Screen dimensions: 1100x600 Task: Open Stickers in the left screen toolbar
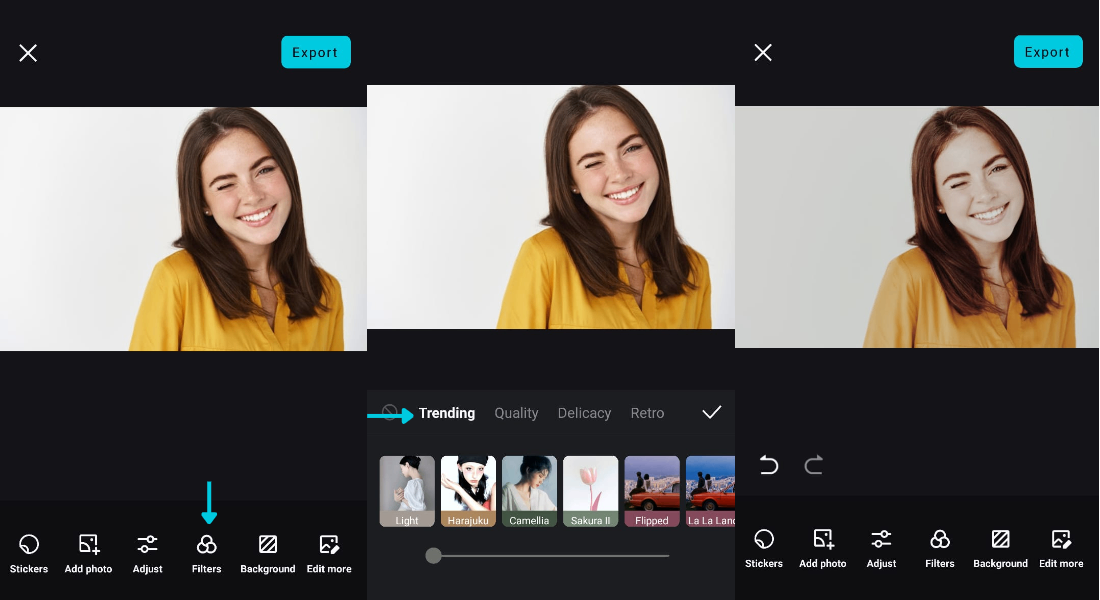tap(29, 553)
